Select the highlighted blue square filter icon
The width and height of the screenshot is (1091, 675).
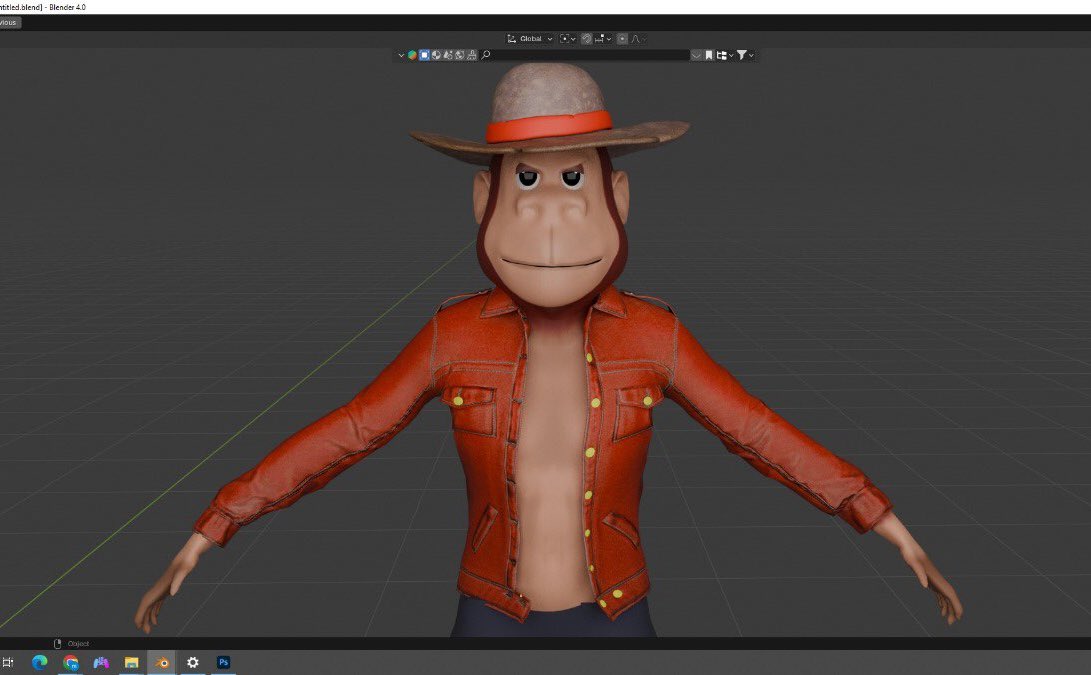(x=424, y=55)
